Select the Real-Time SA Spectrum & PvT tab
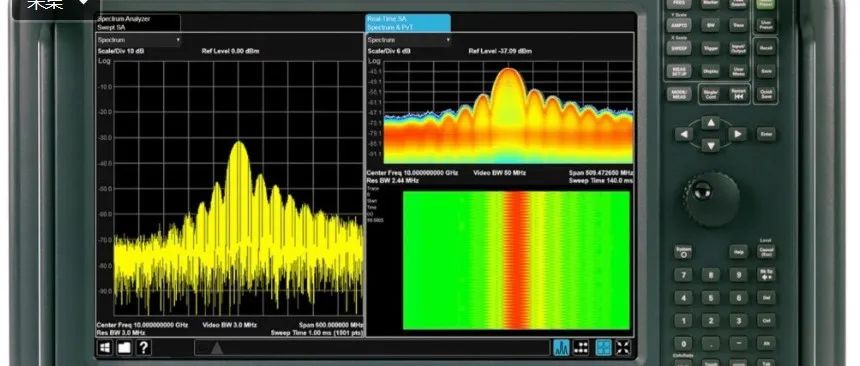The width and height of the screenshot is (860, 366). coord(408,23)
